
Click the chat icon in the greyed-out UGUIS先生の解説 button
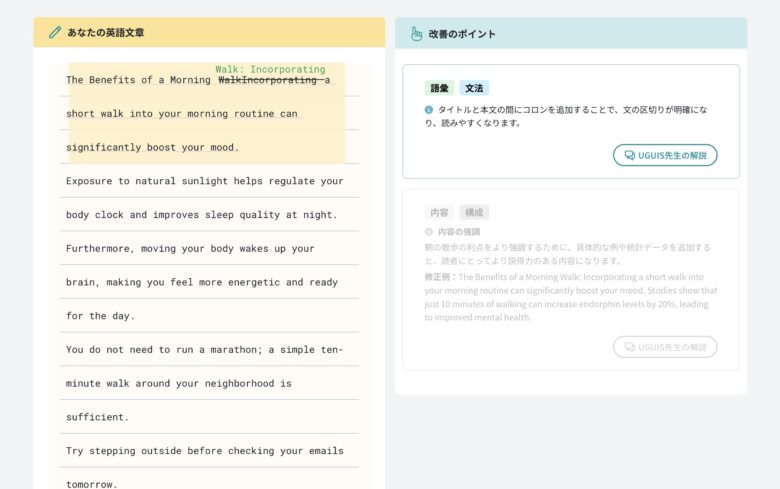pyautogui.click(x=629, y=347)
